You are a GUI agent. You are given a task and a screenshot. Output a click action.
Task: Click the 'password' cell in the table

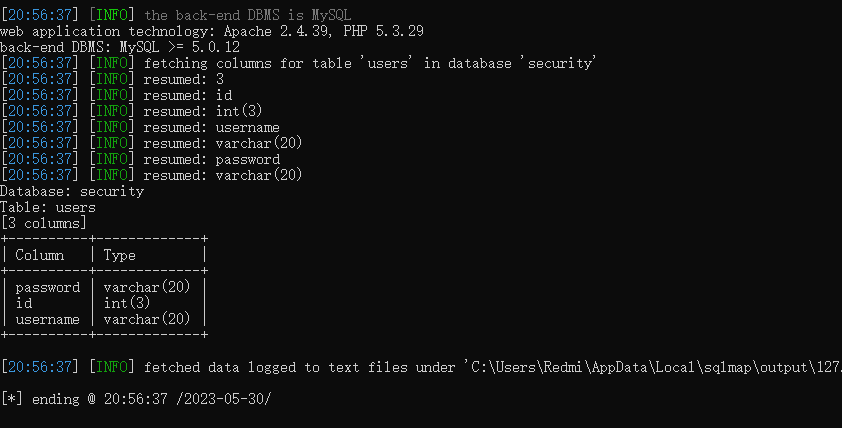tap(48, 287)
